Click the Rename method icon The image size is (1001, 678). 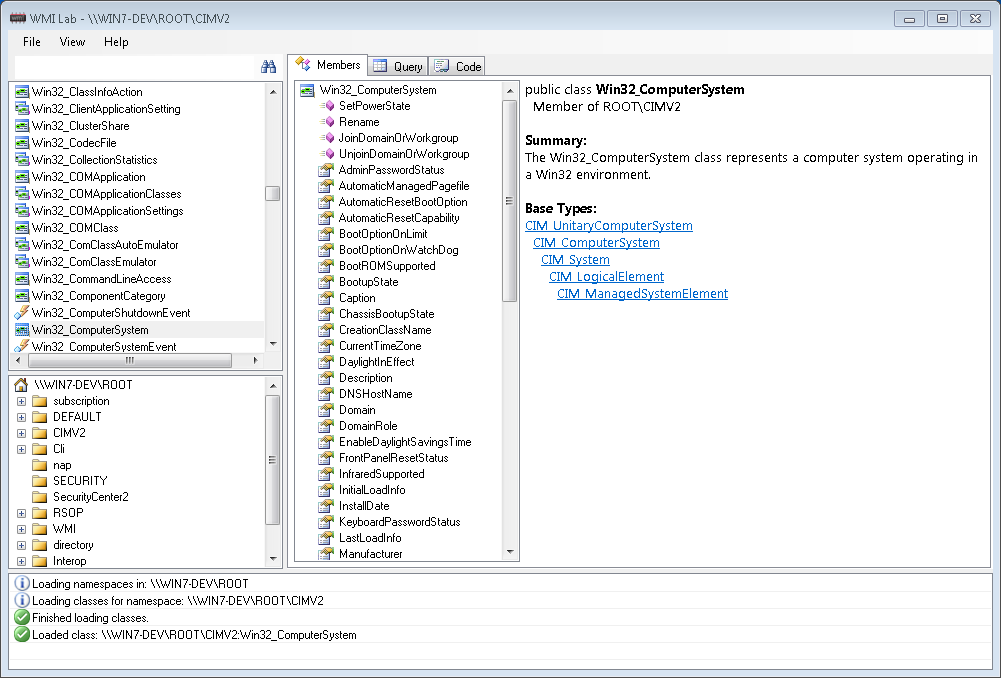(x=327, y=122)
